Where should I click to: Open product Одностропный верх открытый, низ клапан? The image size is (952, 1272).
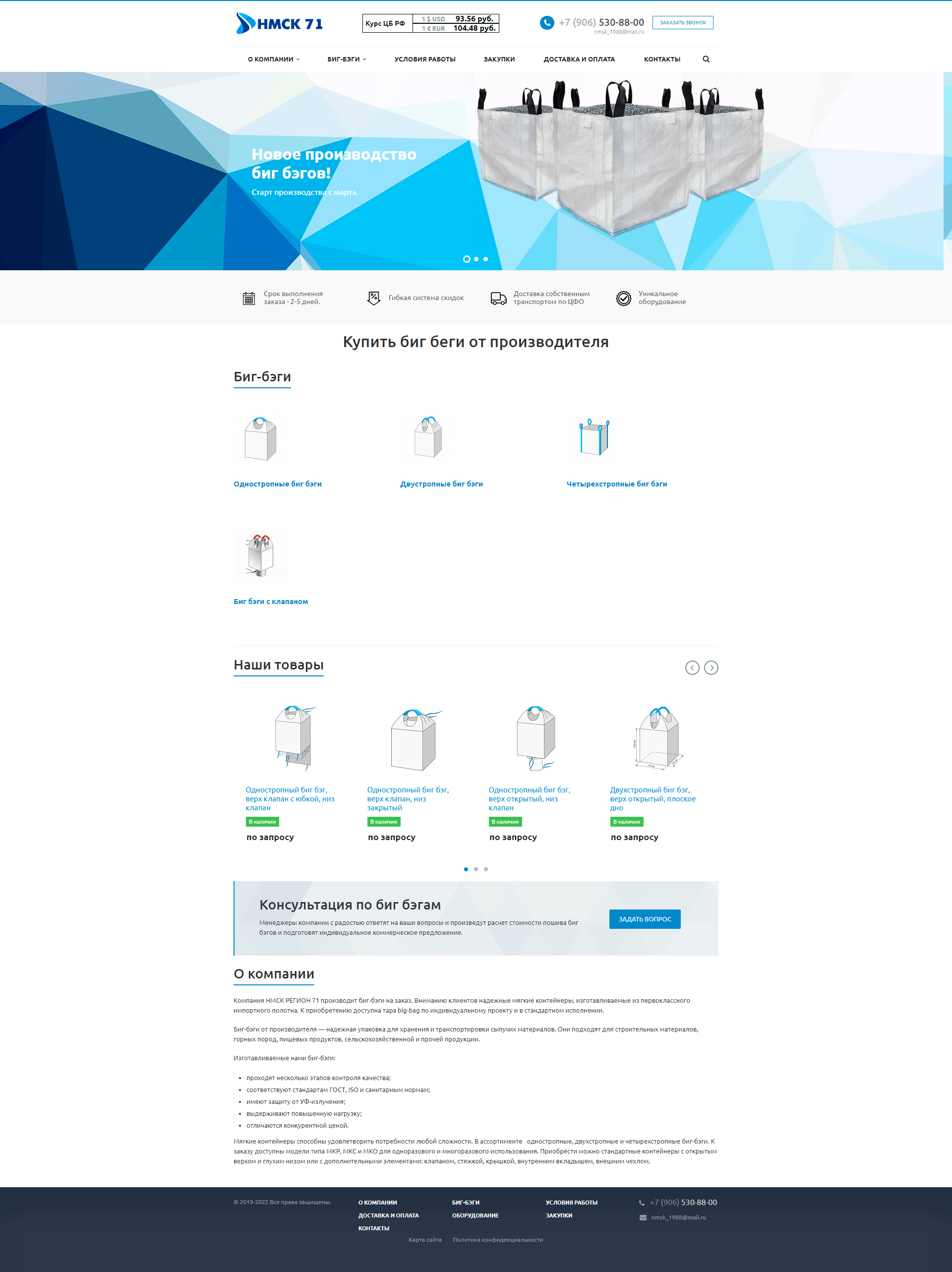pyautogui.click(x=530, y=799)
